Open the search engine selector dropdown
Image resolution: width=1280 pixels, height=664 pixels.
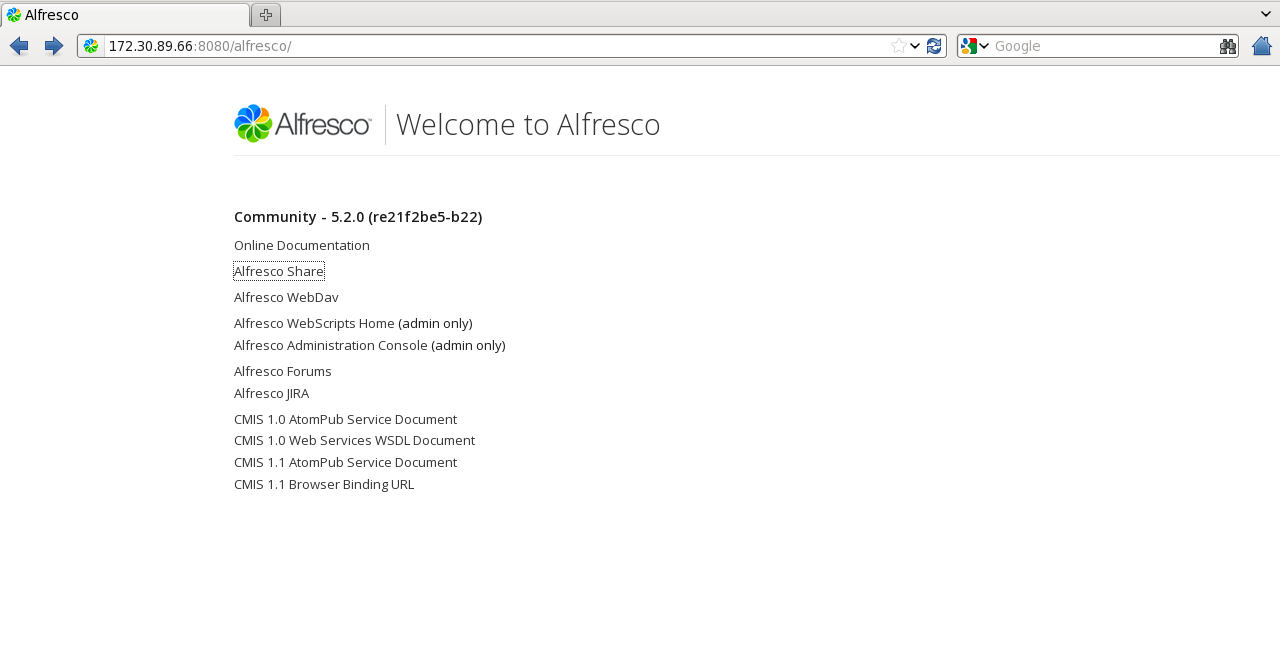pyautogui.click(x=984, y=46)
